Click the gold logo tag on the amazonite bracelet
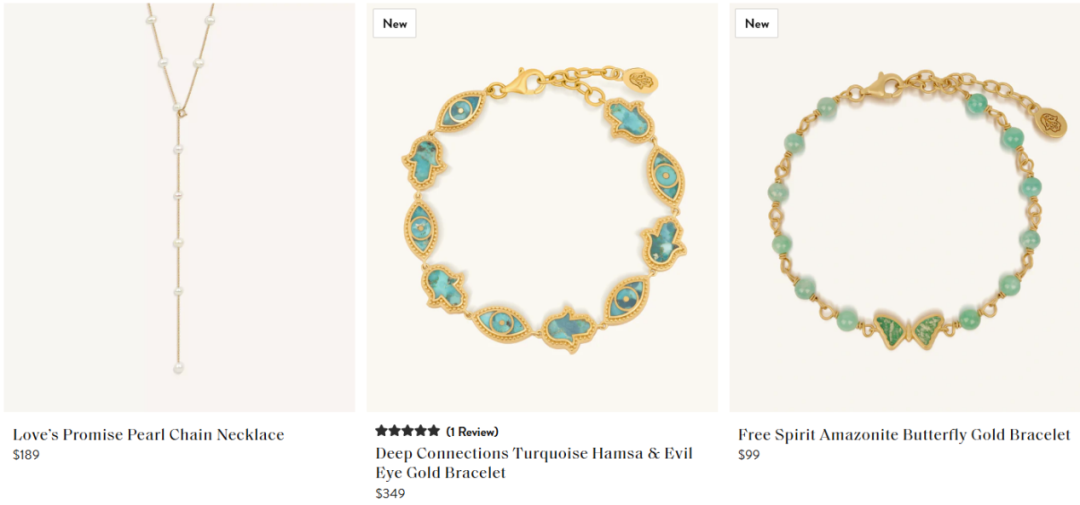This screenshot has height=505, width=1080. [1048, 123]
